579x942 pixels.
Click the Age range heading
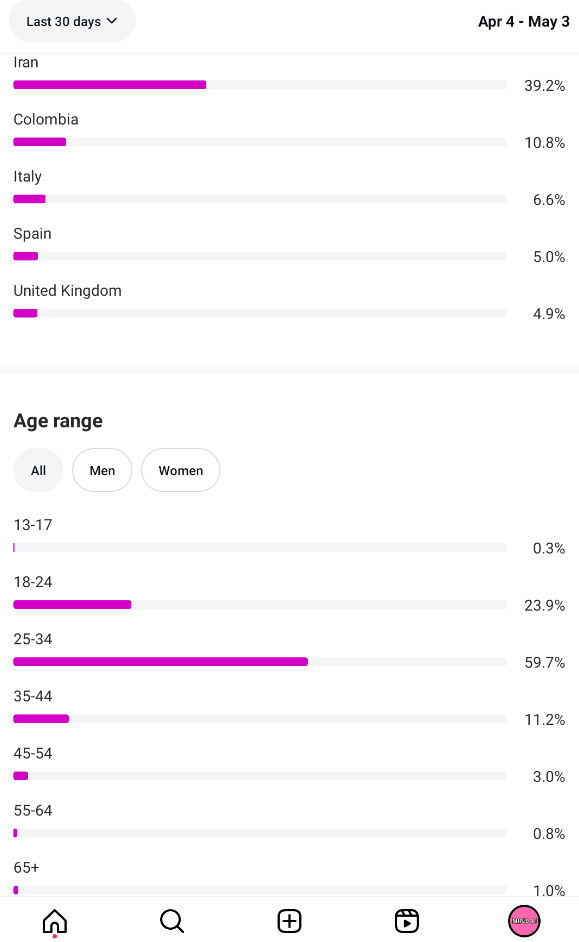click(x=58, y=421)
